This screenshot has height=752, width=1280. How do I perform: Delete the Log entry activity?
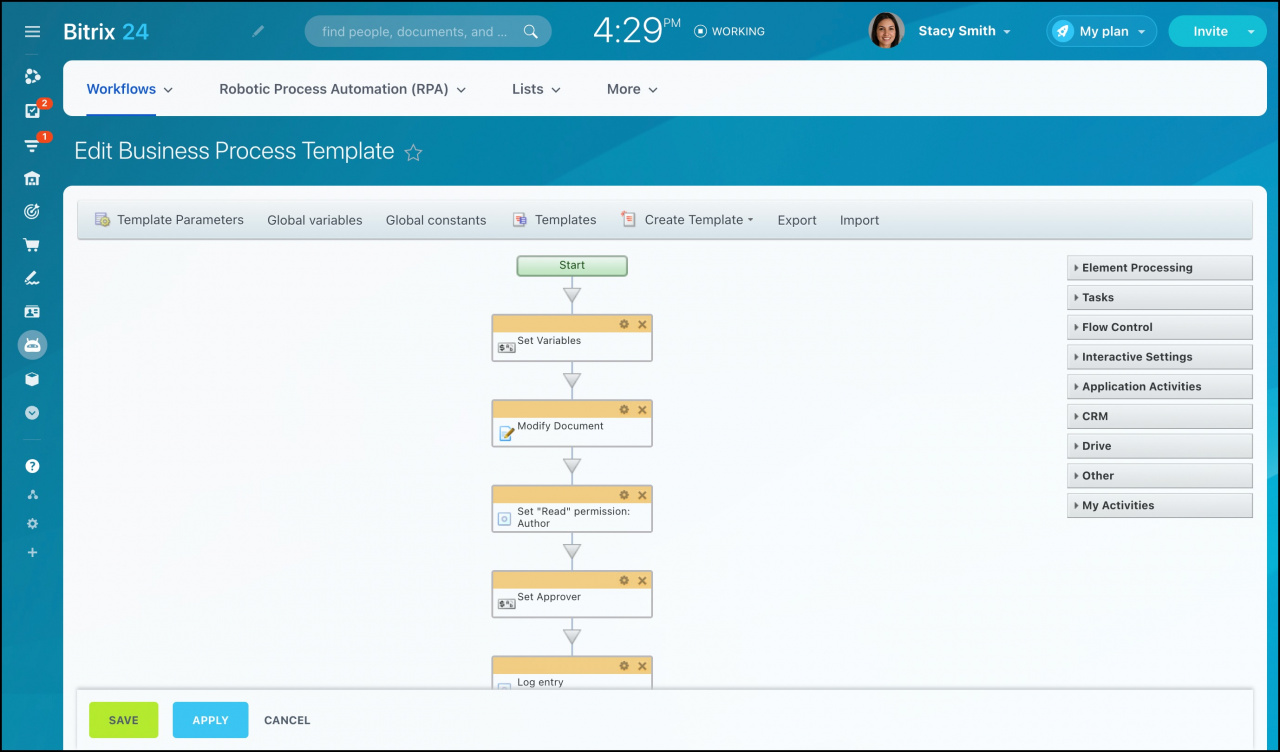(642, 666)
